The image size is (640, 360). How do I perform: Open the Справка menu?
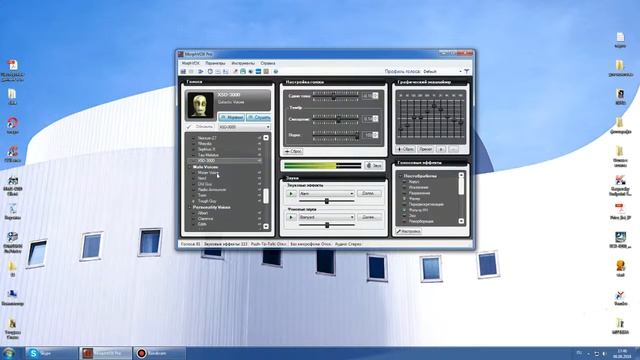coord(268,63)
